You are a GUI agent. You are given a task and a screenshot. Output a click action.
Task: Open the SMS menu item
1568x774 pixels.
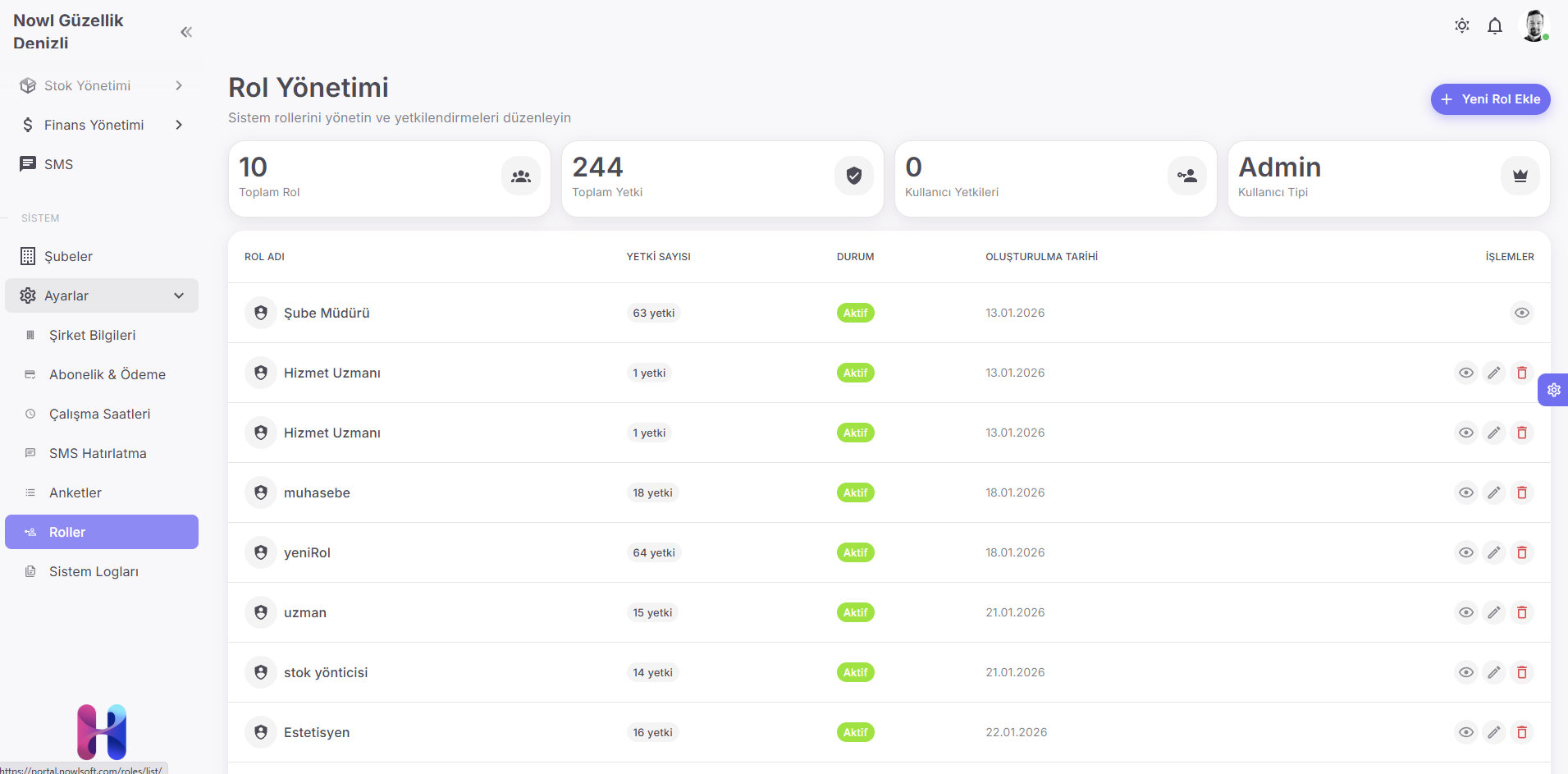[x=59, y=164]
